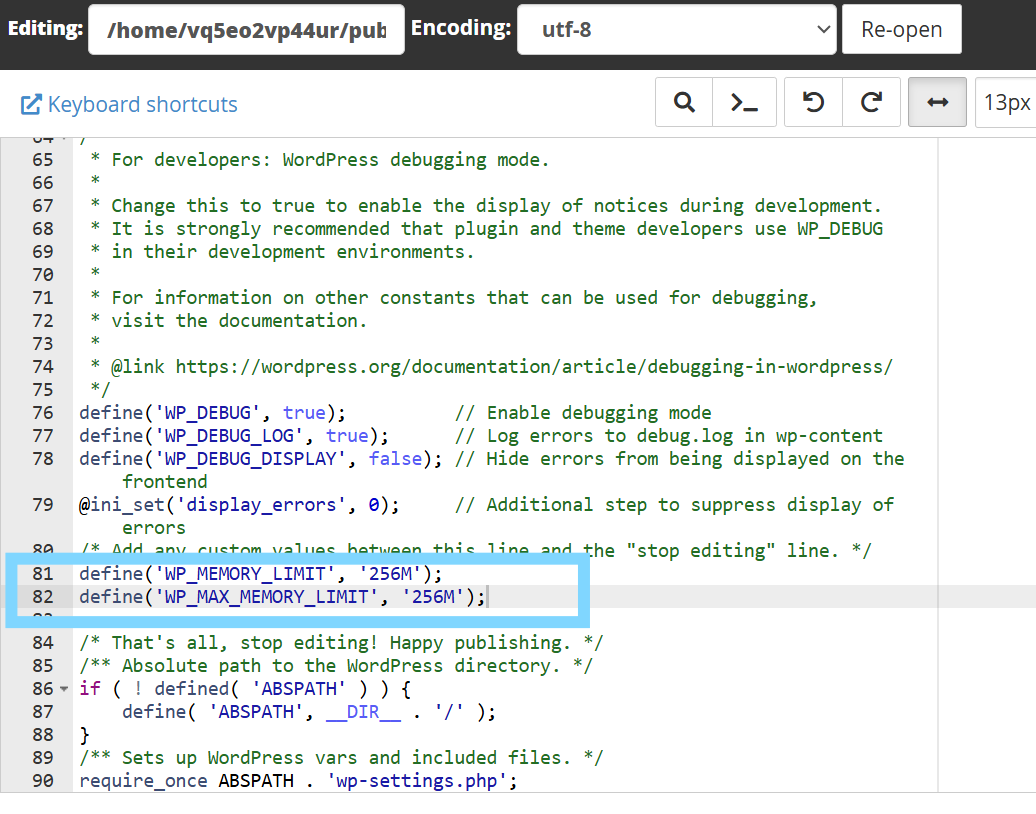Open the Keyboard shortcuts link
1036x814 pixels.
tap(142, 104)
